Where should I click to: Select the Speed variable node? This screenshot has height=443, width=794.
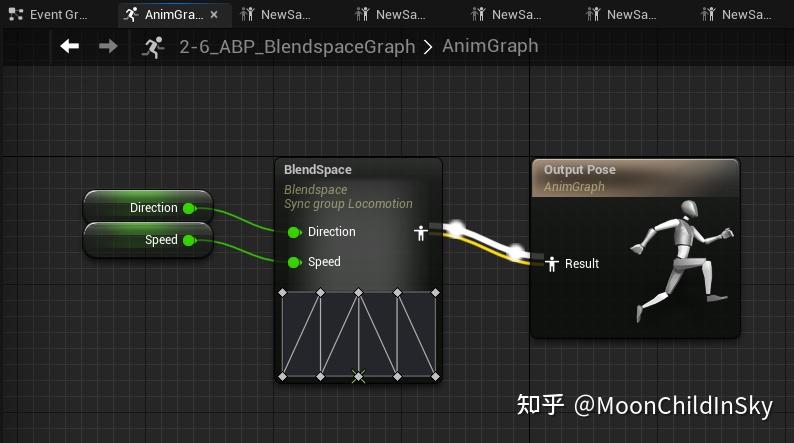[x=148, y=239]
